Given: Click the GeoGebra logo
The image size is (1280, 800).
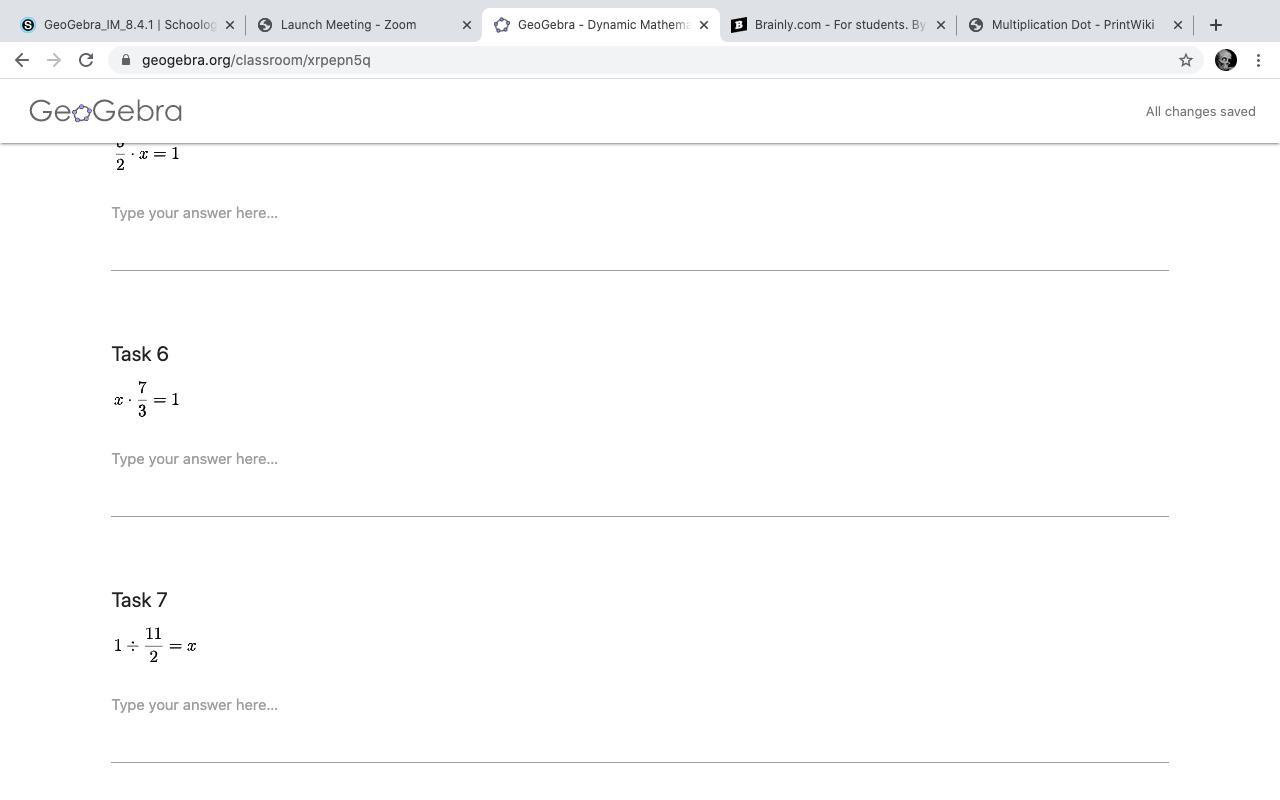Looking at the screenshot, I should pos(105,111).
